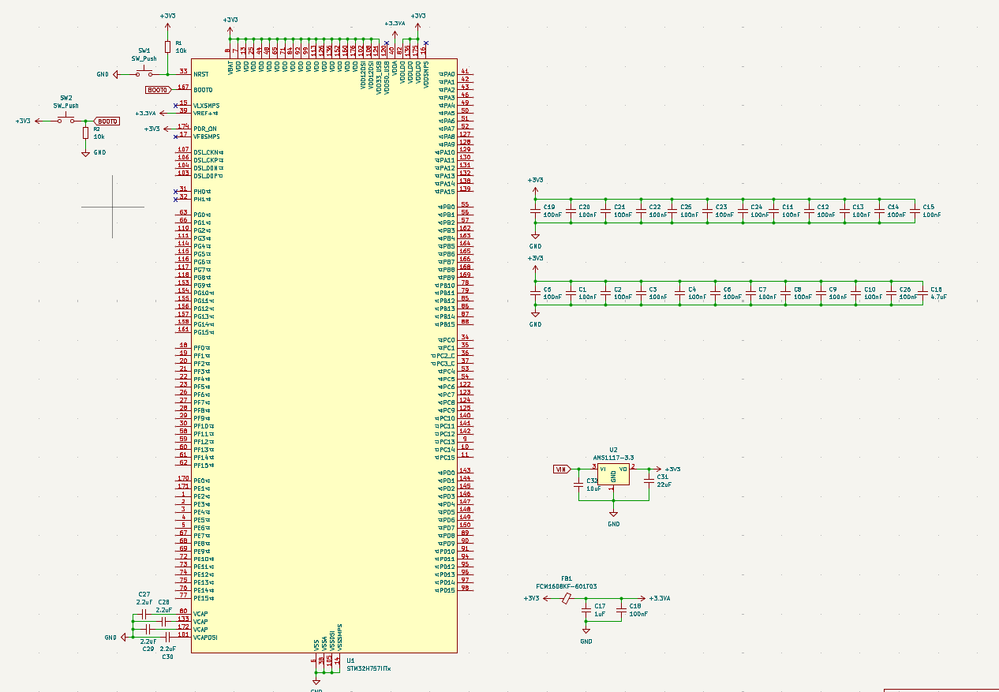Click no-connect flag on VLXSMPS pin 15
999x692 pixels.
[x=175, y=105]
